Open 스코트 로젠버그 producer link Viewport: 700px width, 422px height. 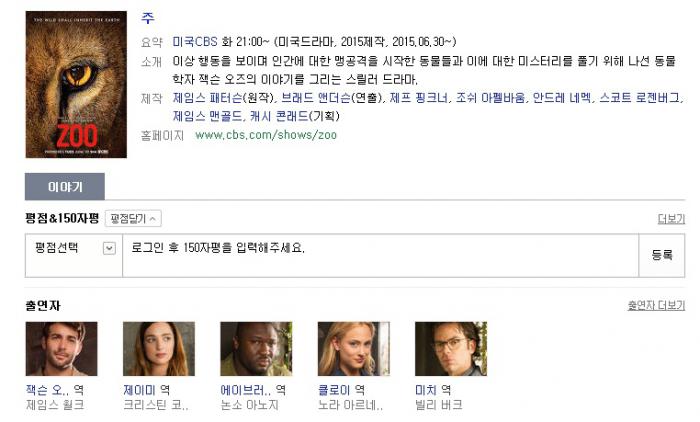(639, 98)
